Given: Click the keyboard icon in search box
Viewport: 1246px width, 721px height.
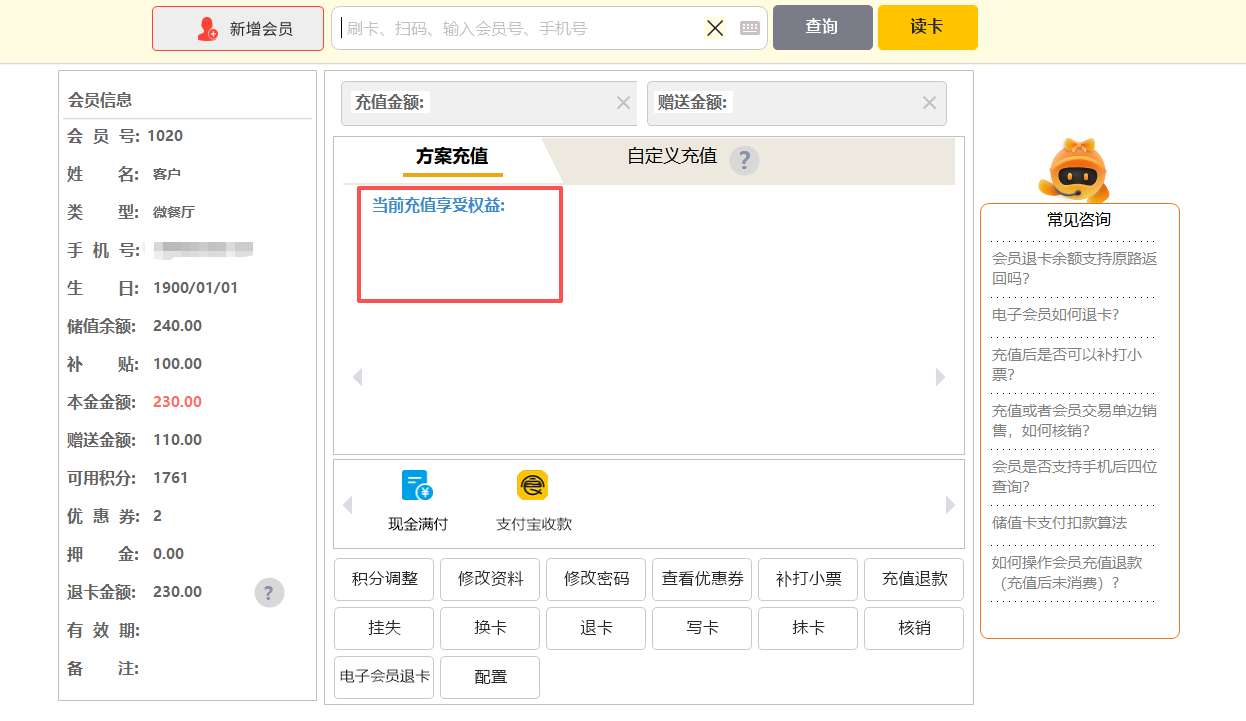Looking at the screenshot, I should tap(750, 28).
